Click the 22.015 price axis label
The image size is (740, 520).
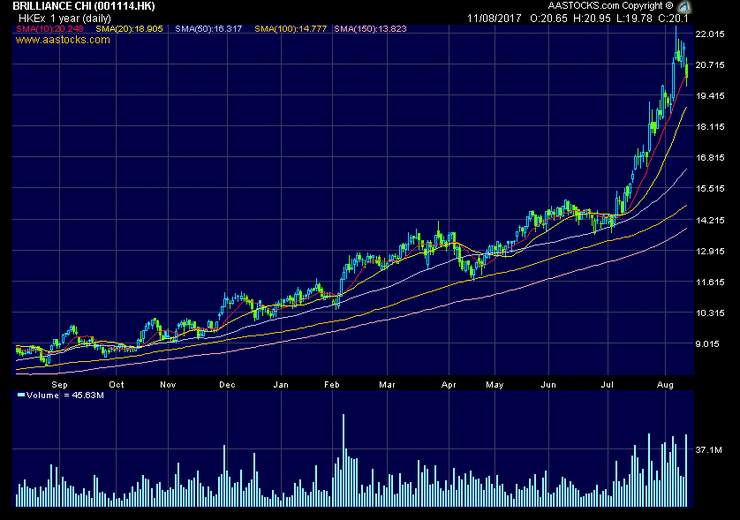[710, 34]
